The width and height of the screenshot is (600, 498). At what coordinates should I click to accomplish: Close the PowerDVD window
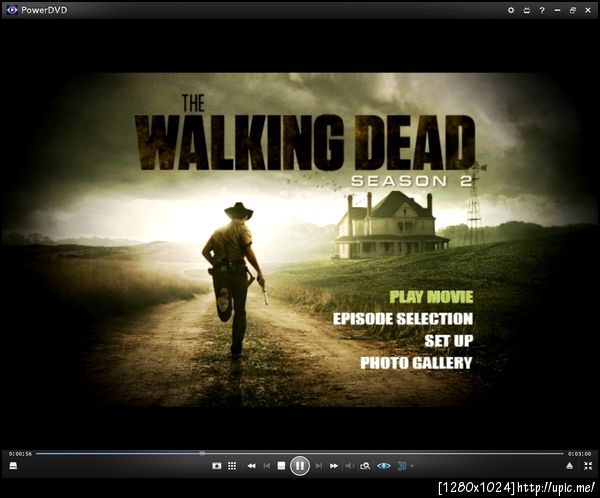coord(588,10)
